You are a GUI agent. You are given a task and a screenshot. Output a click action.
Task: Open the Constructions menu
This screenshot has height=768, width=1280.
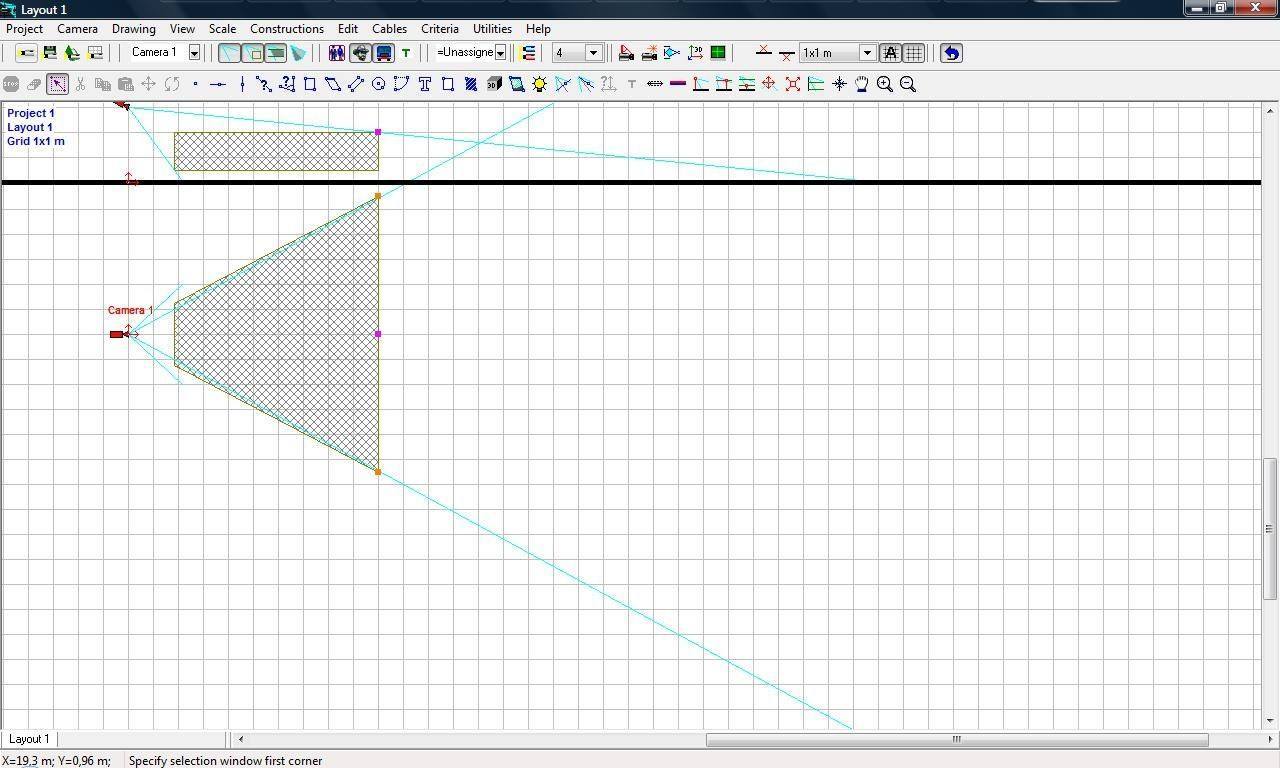[287, 28]
